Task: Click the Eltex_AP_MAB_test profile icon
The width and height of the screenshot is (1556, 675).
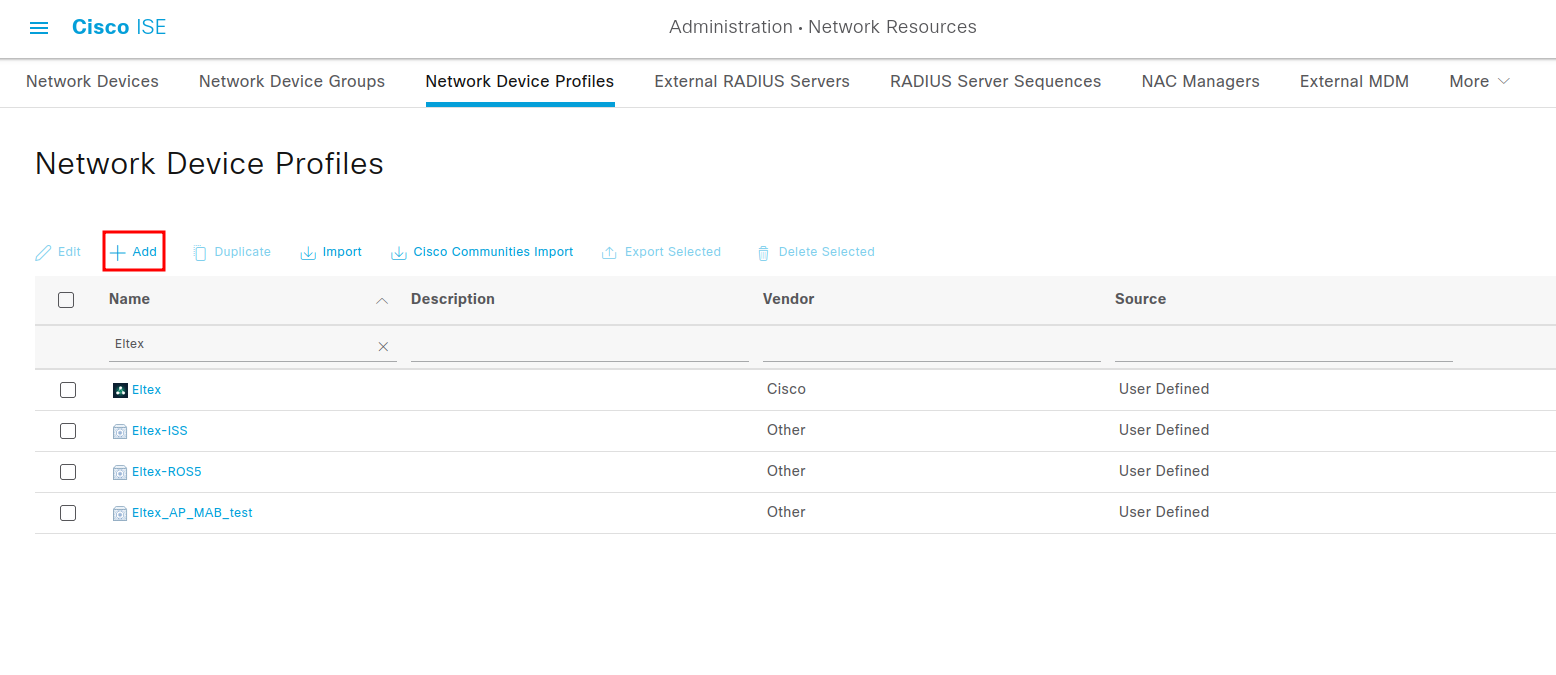Action: click(x=120, y=513)
